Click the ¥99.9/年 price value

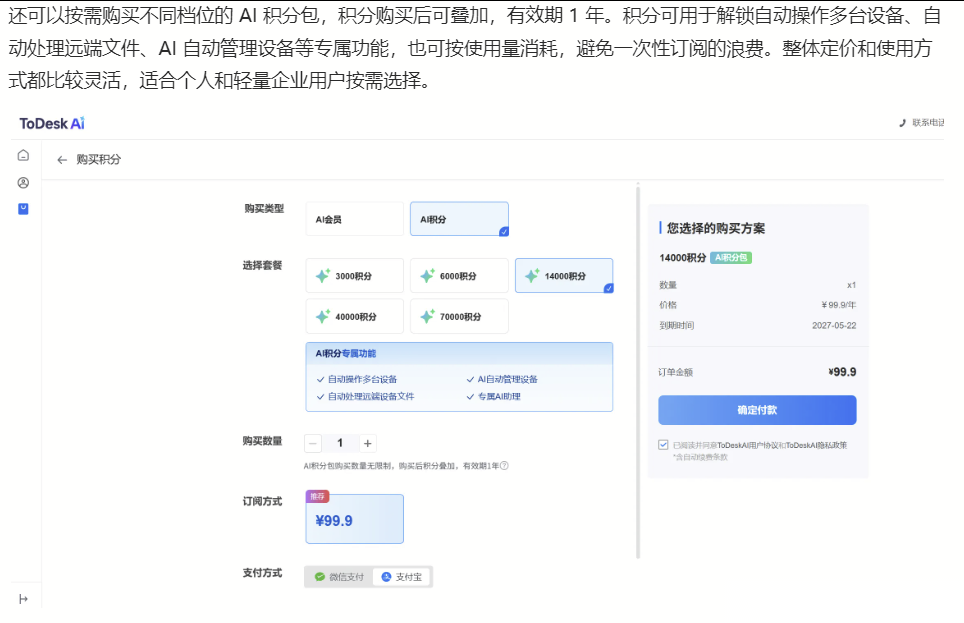(x=839, y=305)
